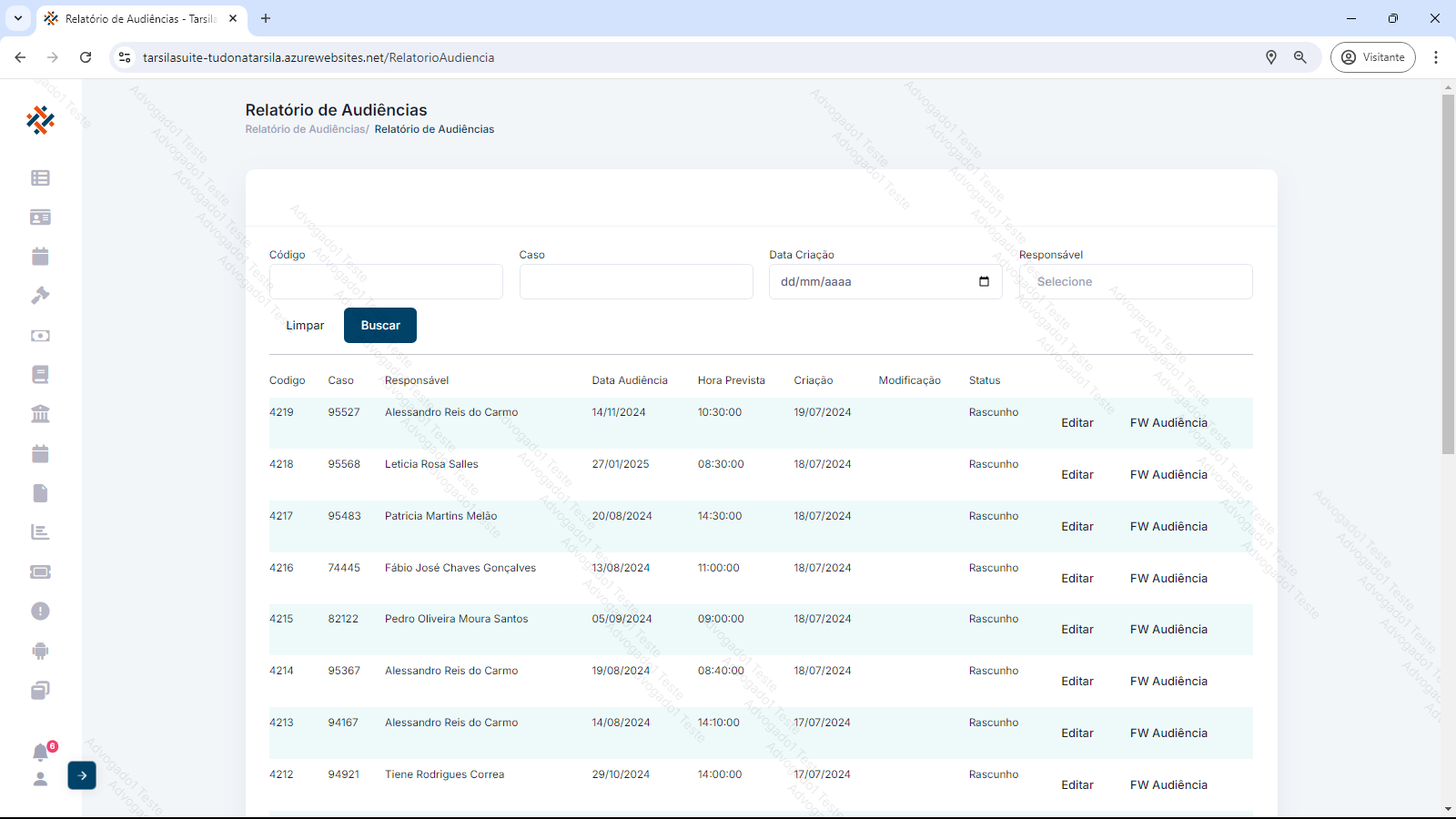Open the Data Criação calendar picker
1456x819 pixels.
[x=984, y=282]
